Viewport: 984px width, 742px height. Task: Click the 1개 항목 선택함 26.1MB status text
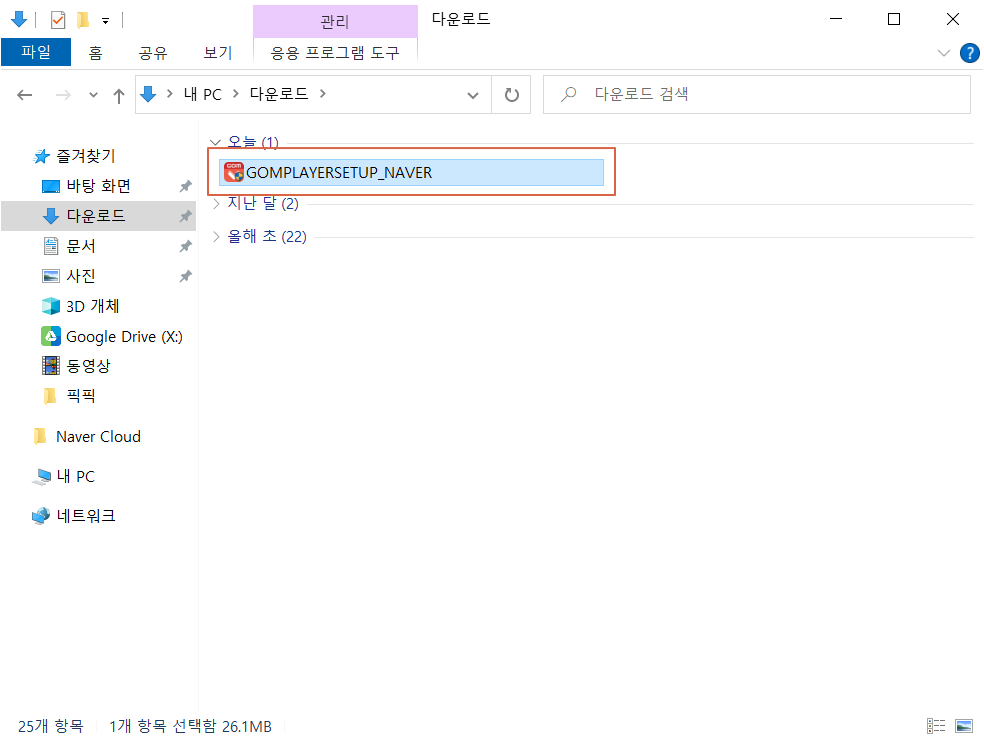pos(191,726)
